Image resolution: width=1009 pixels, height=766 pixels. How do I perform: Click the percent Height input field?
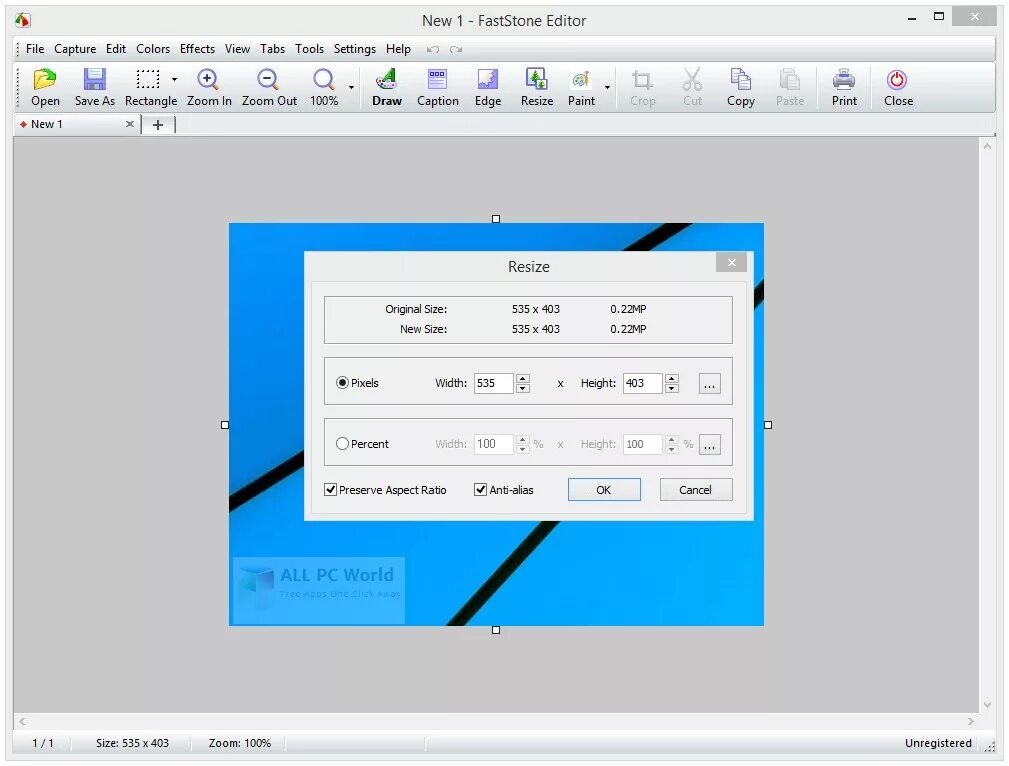tap(642, 444)
